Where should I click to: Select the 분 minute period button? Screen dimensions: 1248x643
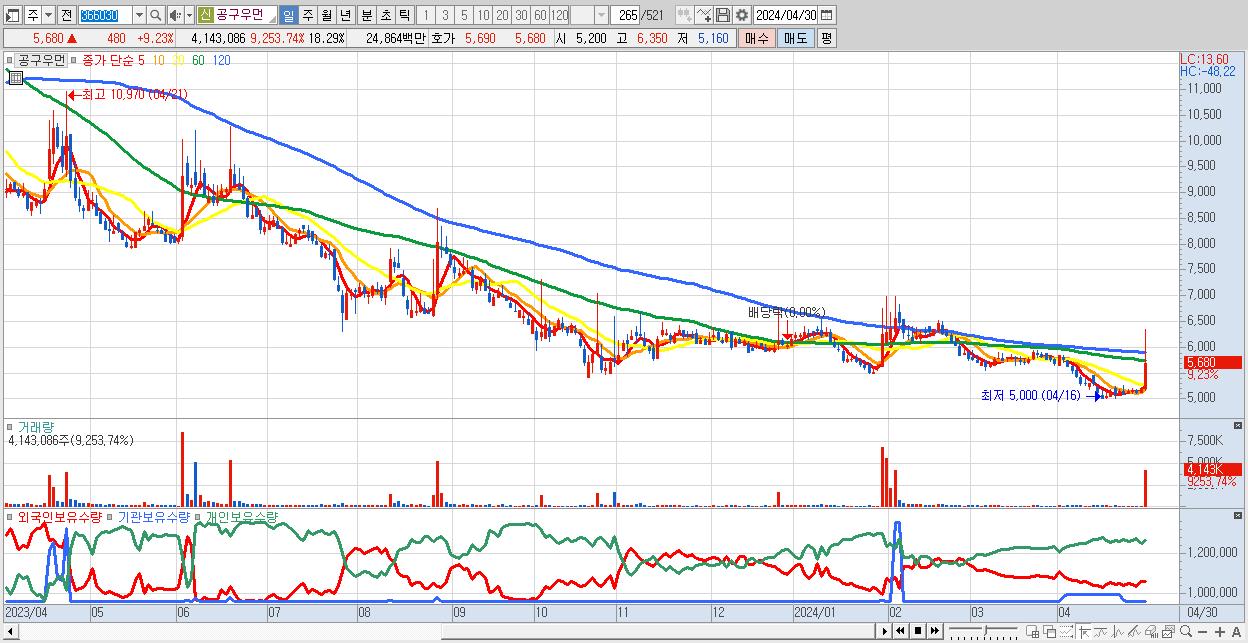point(367,15)
